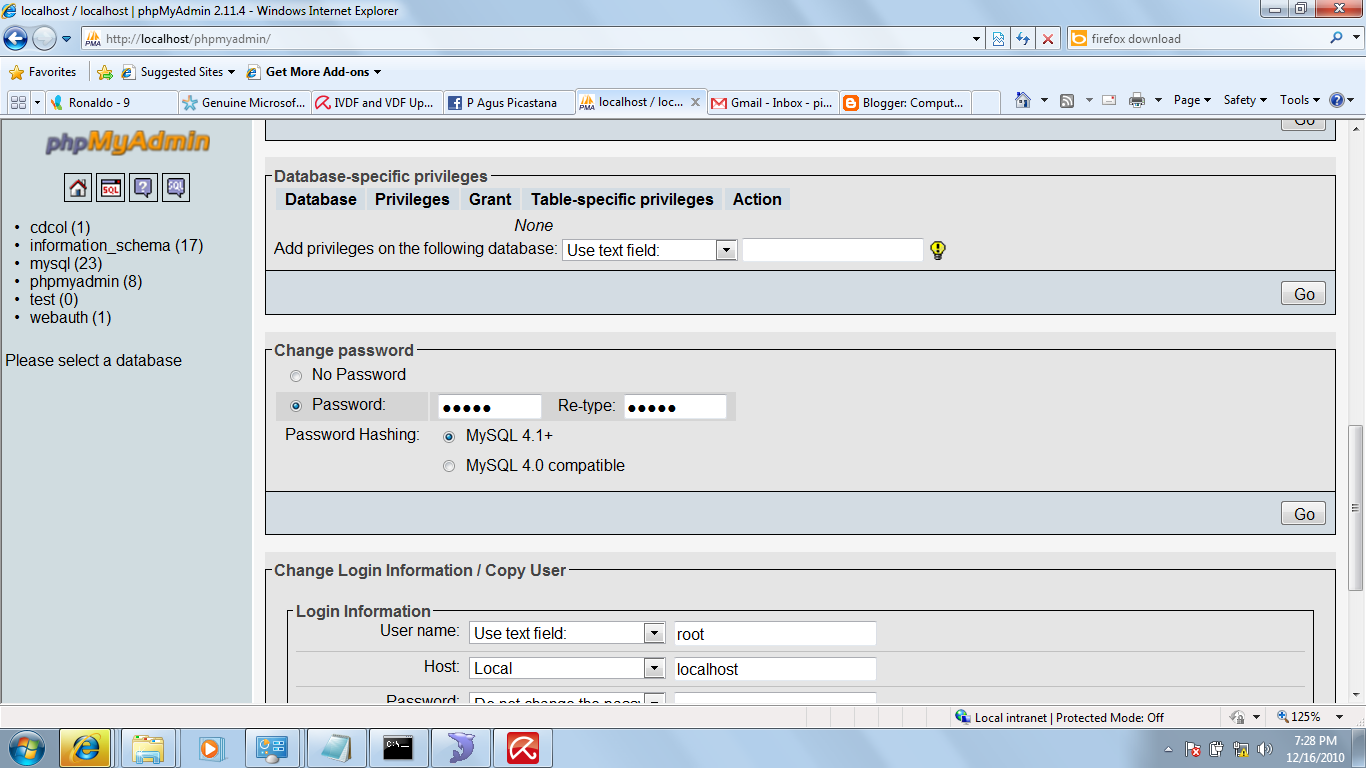Click the database name text field
The image size is (1366, 768).
833,250
